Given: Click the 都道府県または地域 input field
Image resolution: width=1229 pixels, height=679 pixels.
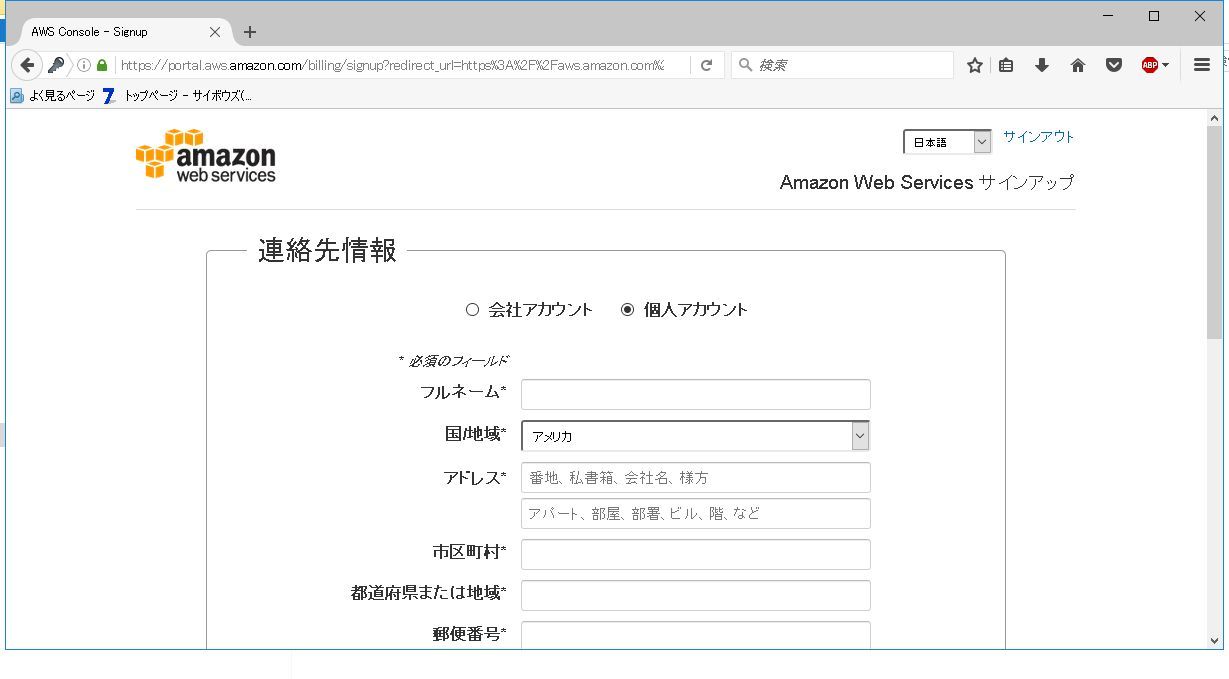Looking at the screenshot, I should 695,595.
